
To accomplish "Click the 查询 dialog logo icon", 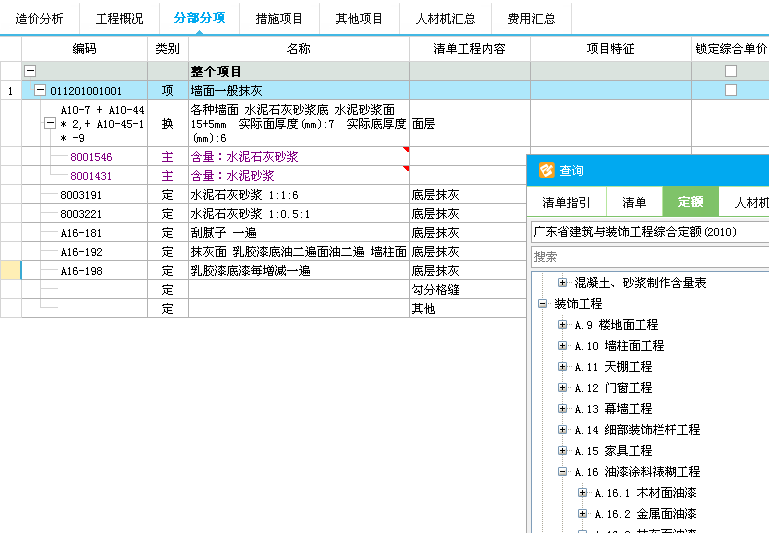I will [546, 170].
